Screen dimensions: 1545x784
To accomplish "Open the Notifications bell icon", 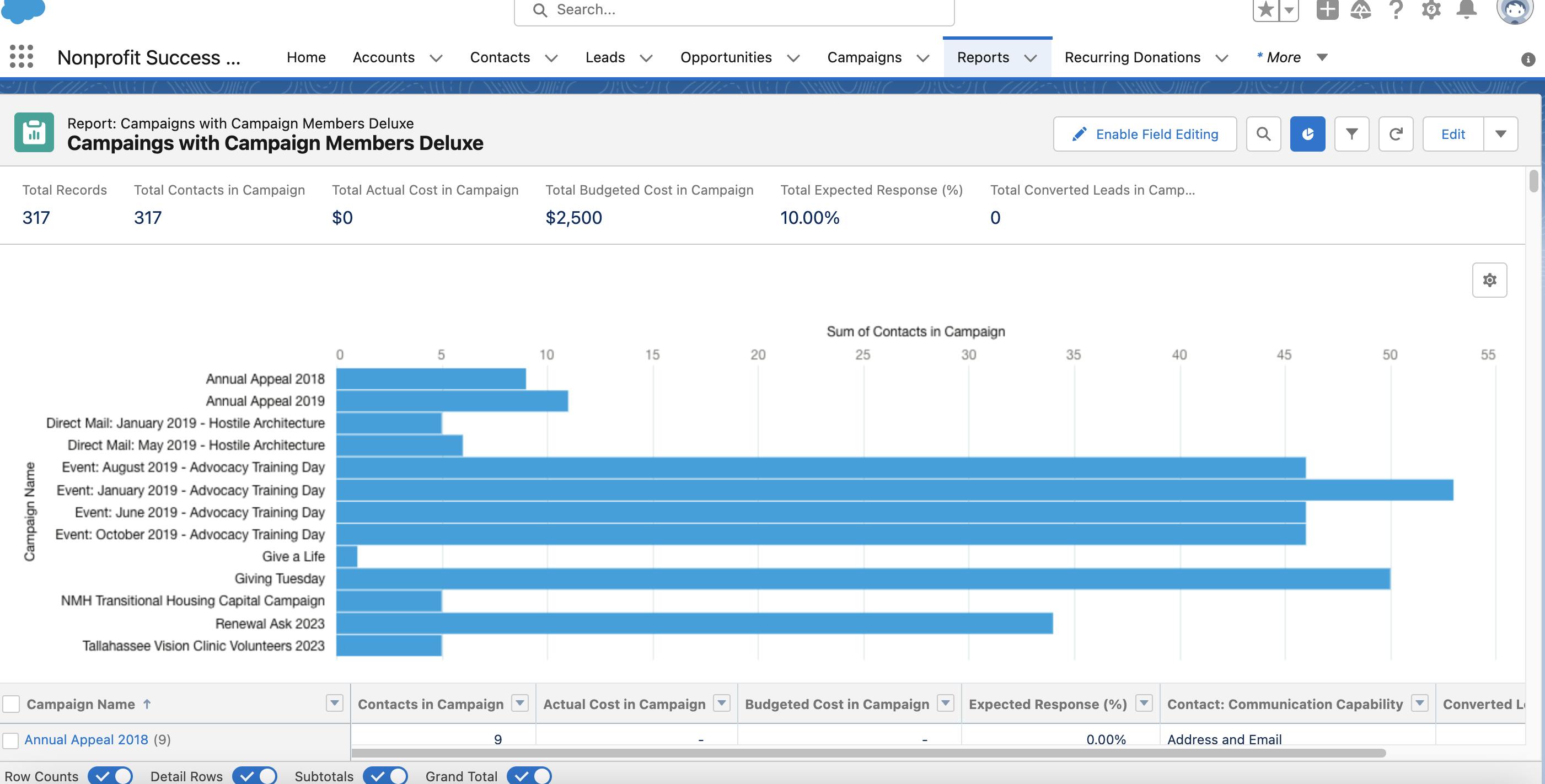I will [x=1467, y=9].
